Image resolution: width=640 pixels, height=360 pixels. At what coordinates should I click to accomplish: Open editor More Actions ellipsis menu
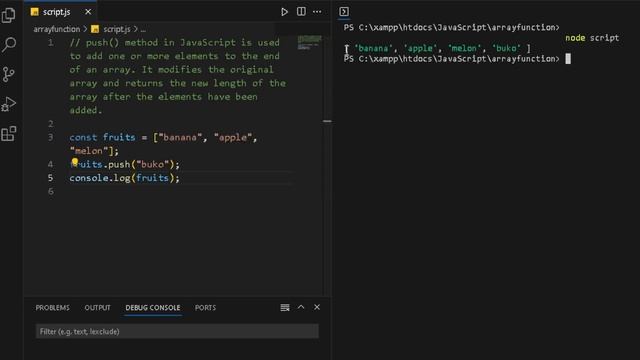[x=317, y=12]
